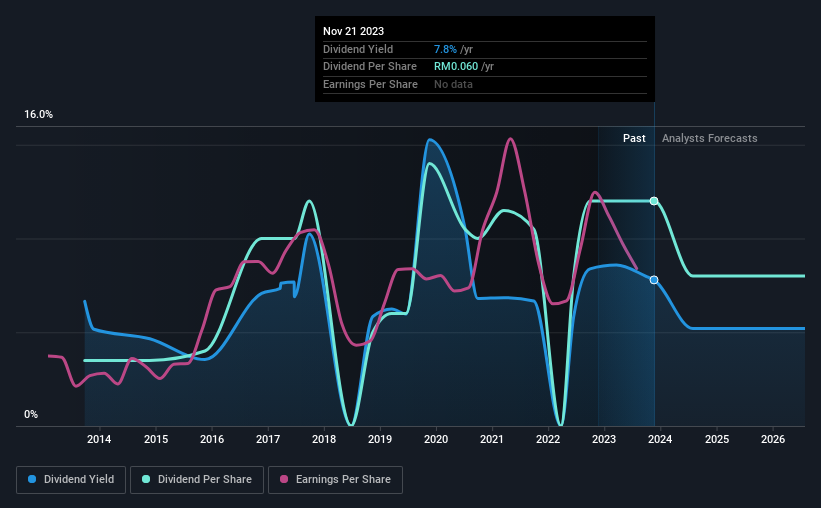This screenshot has height=508, width=821.
Task: Click the Nov 21 2023 tooltip date header
Action: (353, 31)
